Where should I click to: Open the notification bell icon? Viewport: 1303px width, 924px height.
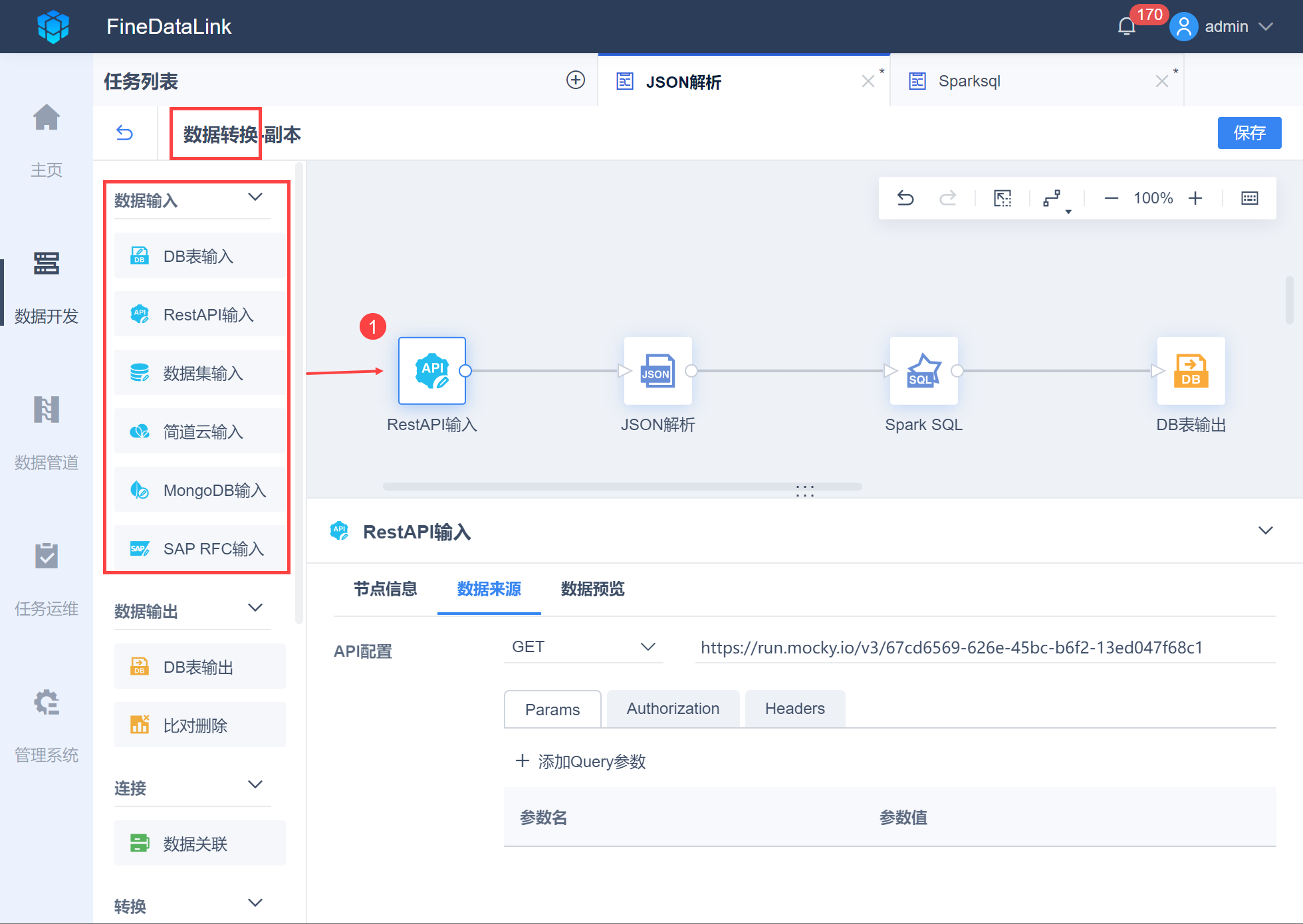pyautogui.click(x=1127, y=27)
